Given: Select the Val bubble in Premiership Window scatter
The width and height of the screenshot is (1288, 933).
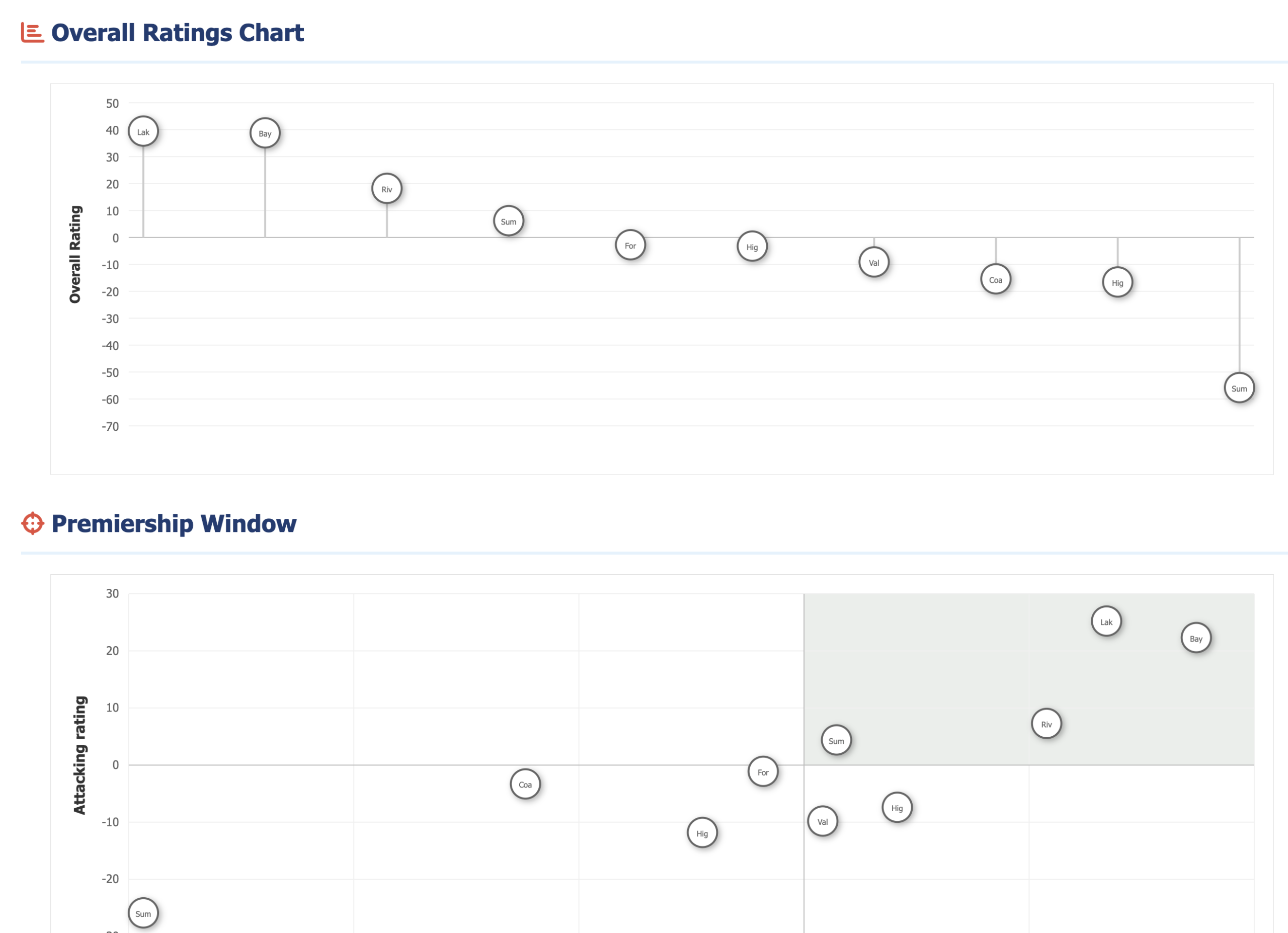Looking at the screenshot, I should pos(823,821).
